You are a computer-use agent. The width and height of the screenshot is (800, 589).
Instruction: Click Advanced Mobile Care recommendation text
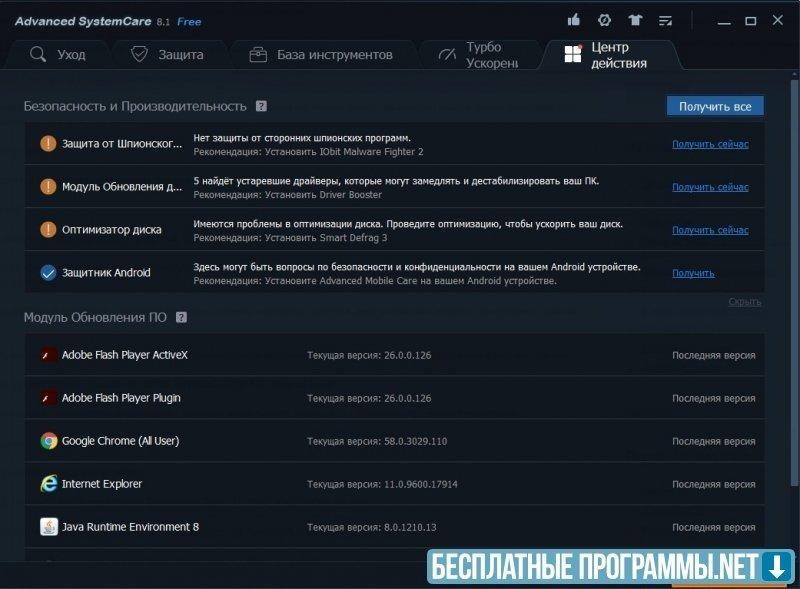(x=375, y=281)
